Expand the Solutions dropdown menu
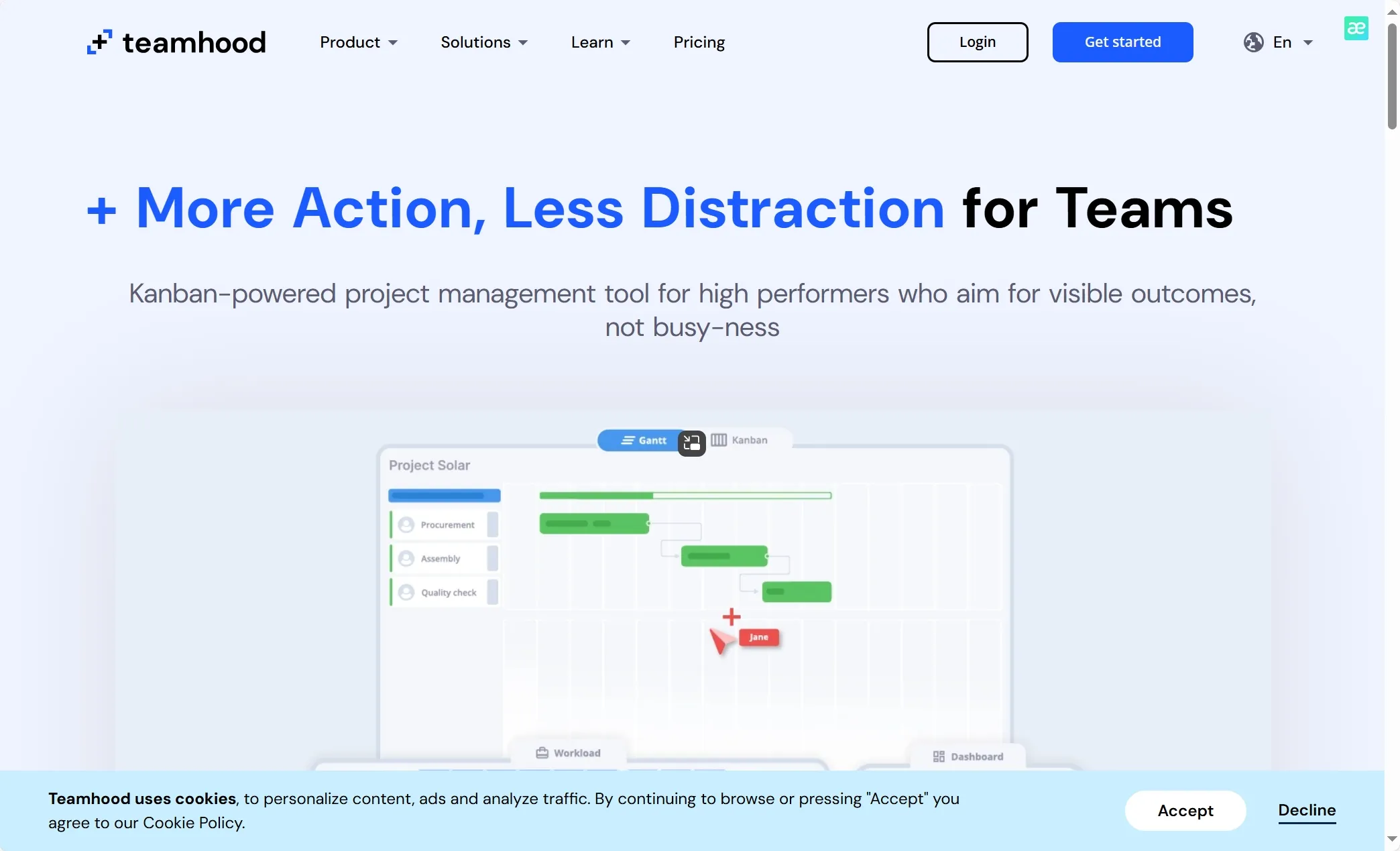The height and width of the screenshot is (851, 1400). pyautogui.click(x=483, y=42)
